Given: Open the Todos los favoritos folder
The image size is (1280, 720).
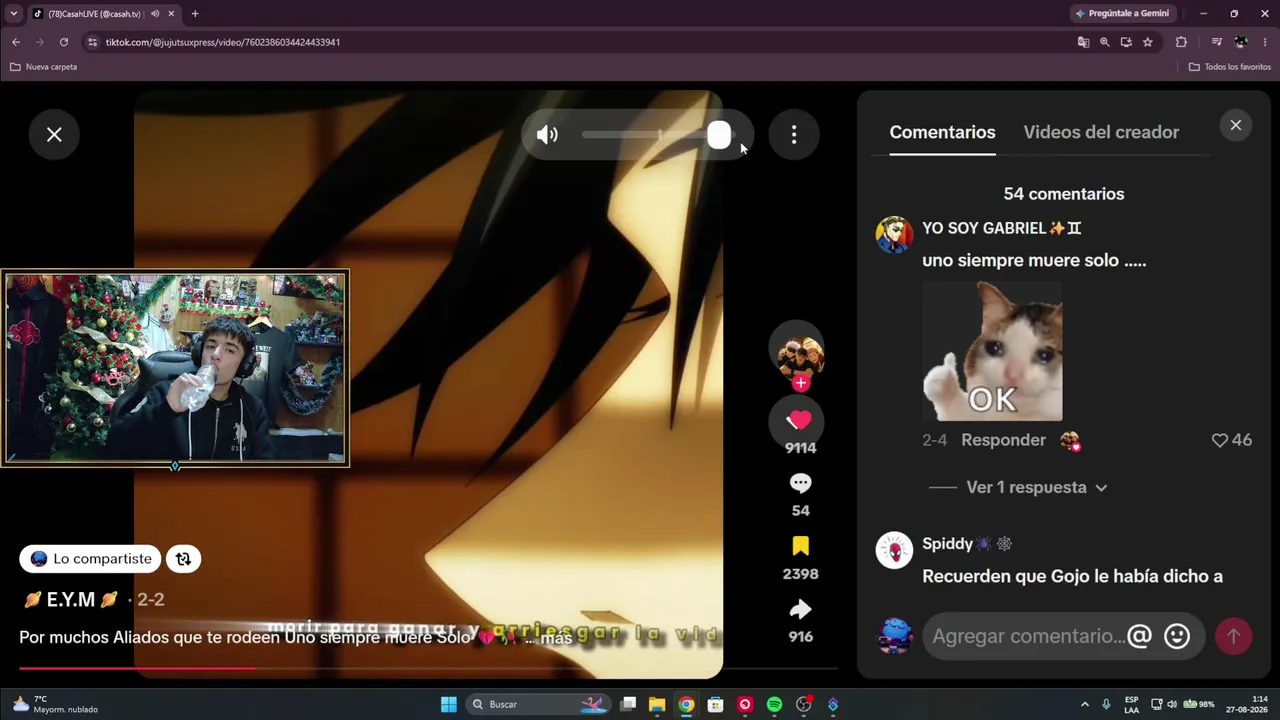Looking at the screenshot, I should pos(1230,67).
